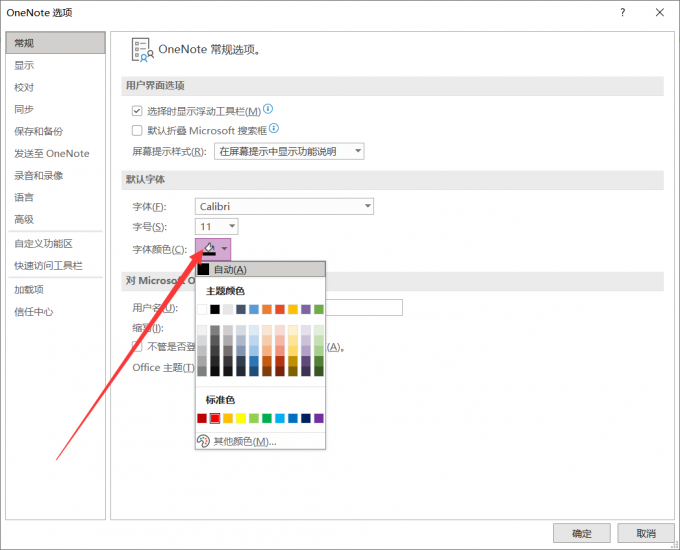Pick the blue theme color swatch
The image size is (680, 550).
click(254, 309)
